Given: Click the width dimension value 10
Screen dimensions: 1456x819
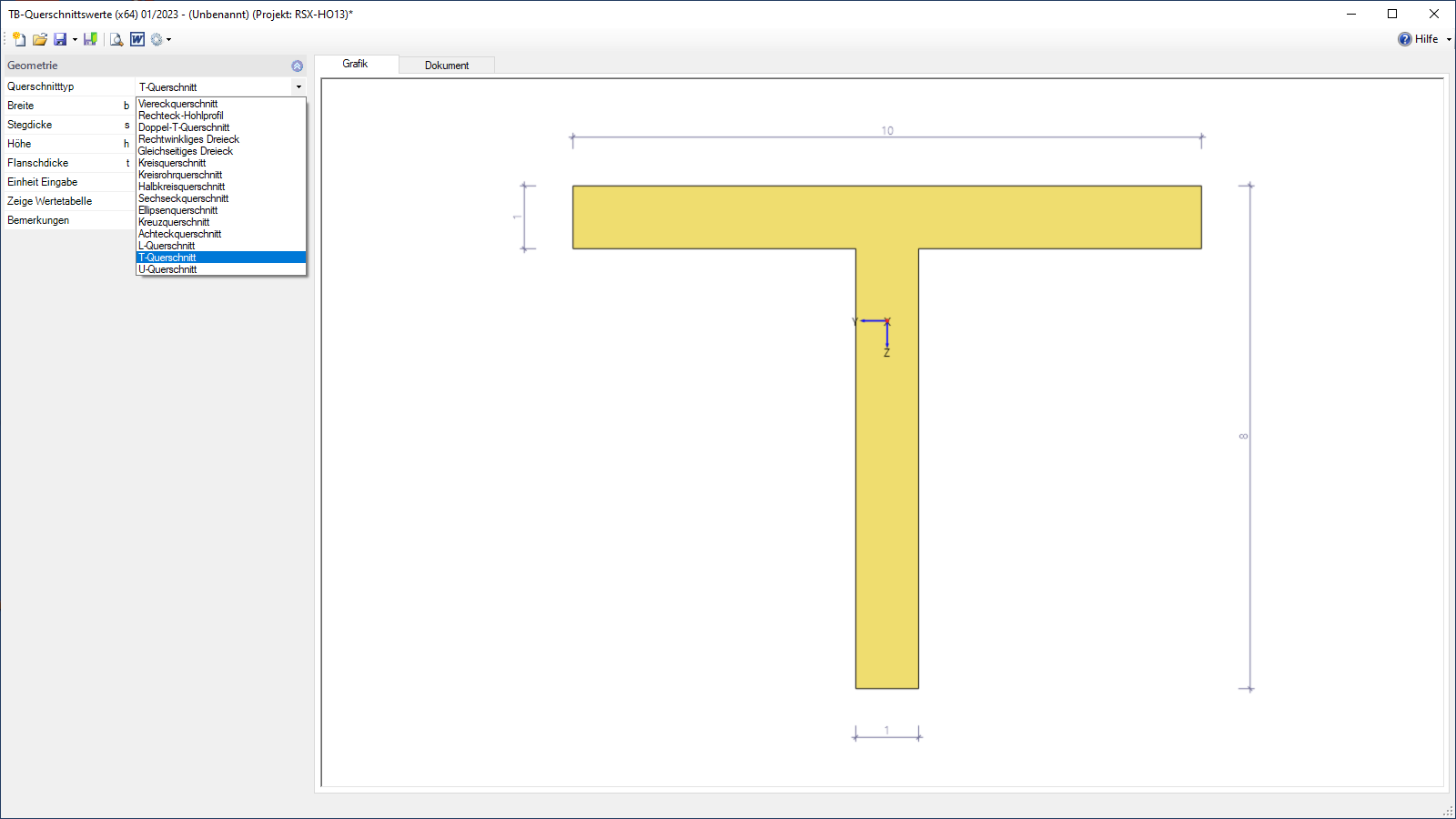Looking at the screenshot, I should pyautogui.click(x=887, y=131).
